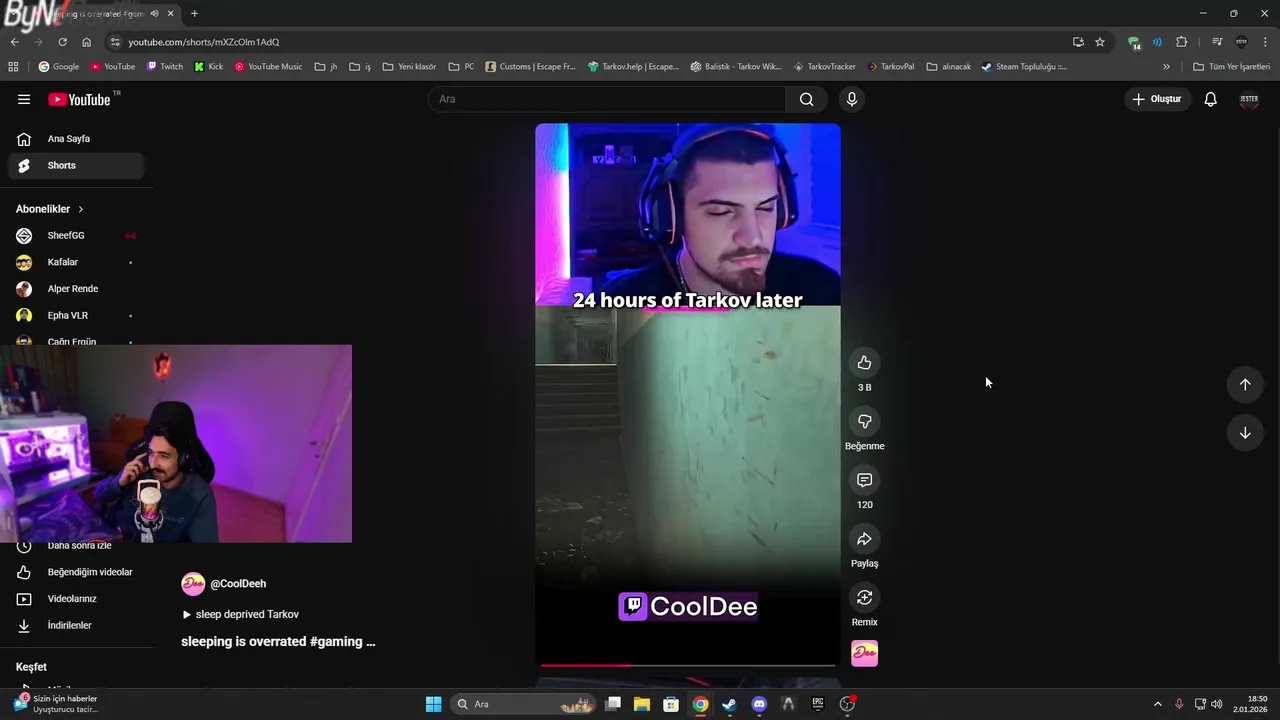Screen dimensions: 1280x720
Task: Open SheefGG subscription channel
Action: pos(76,236)
